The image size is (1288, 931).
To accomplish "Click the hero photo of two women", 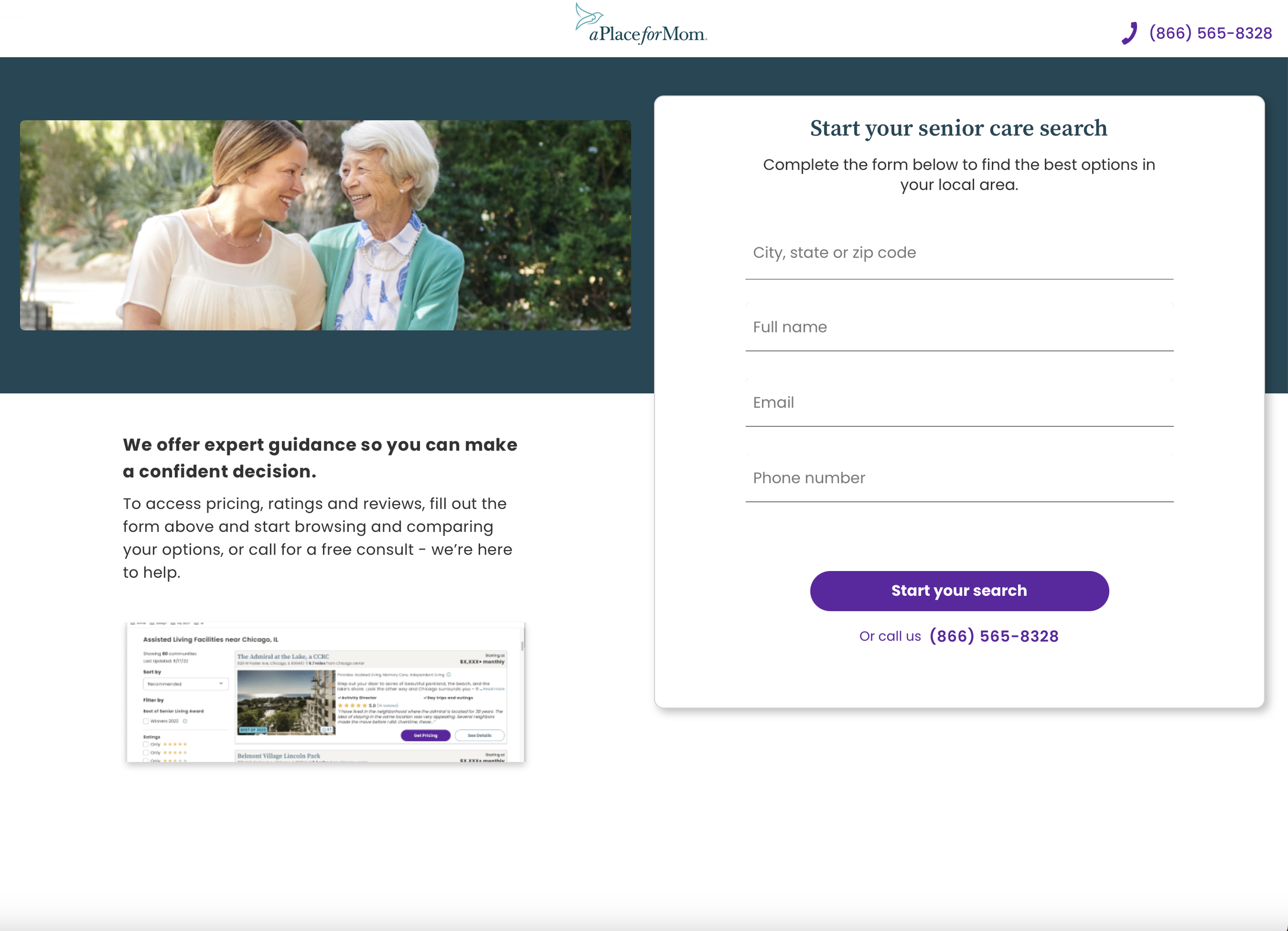I will click(326, 226).
